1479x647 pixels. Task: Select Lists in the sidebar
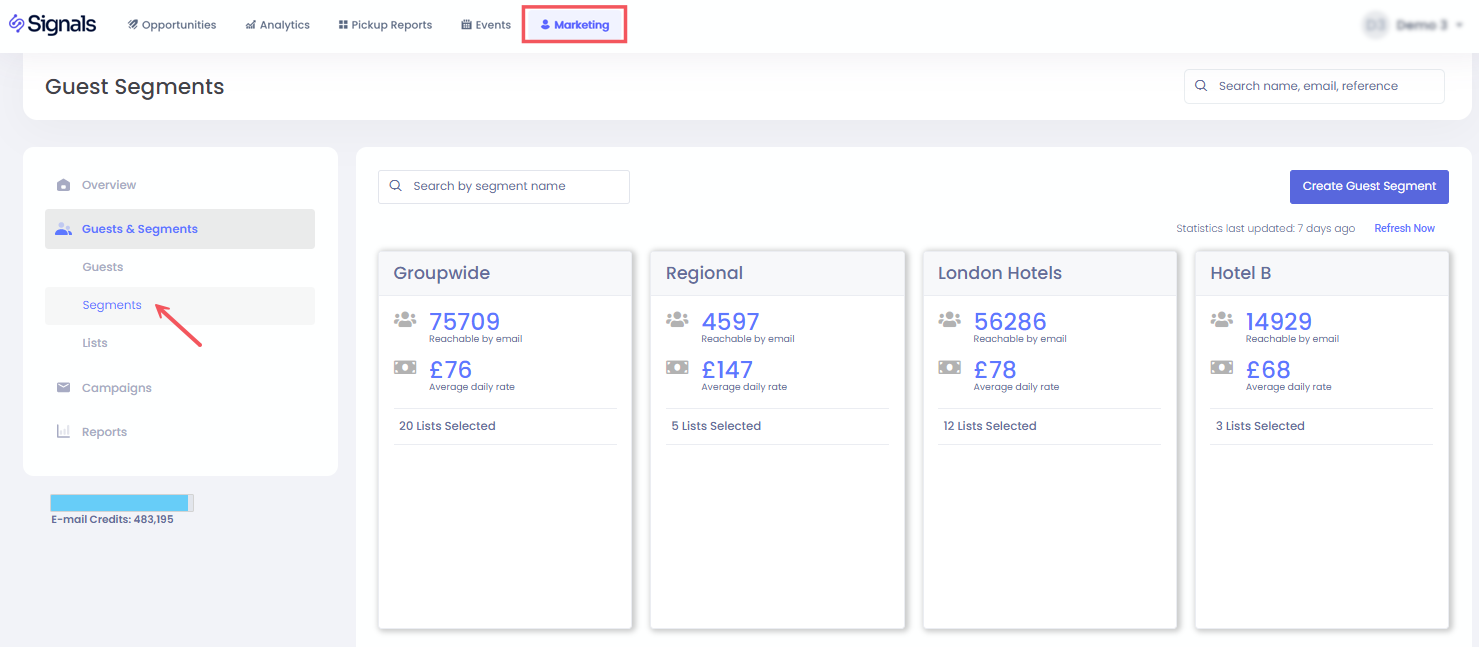click(95, 343)
